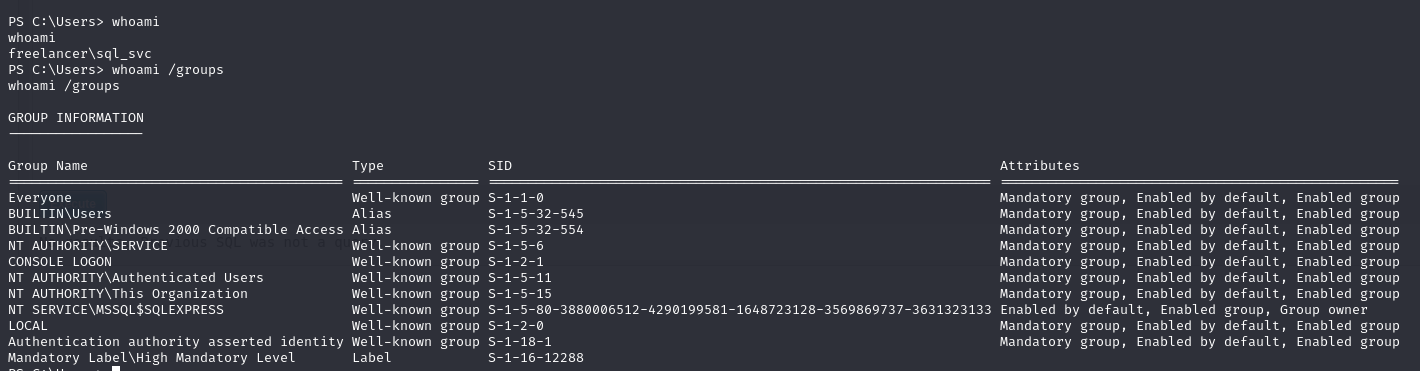The image size is (1420, 371).
Task: Click NT AUTHORITY\This Organization entry
Action: tap(128, 294)
